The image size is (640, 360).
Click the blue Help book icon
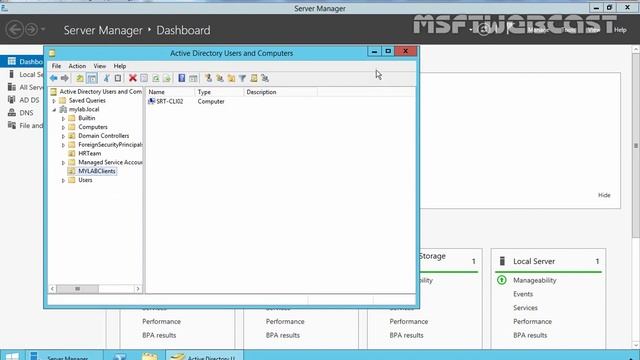(x=182, y=78)
